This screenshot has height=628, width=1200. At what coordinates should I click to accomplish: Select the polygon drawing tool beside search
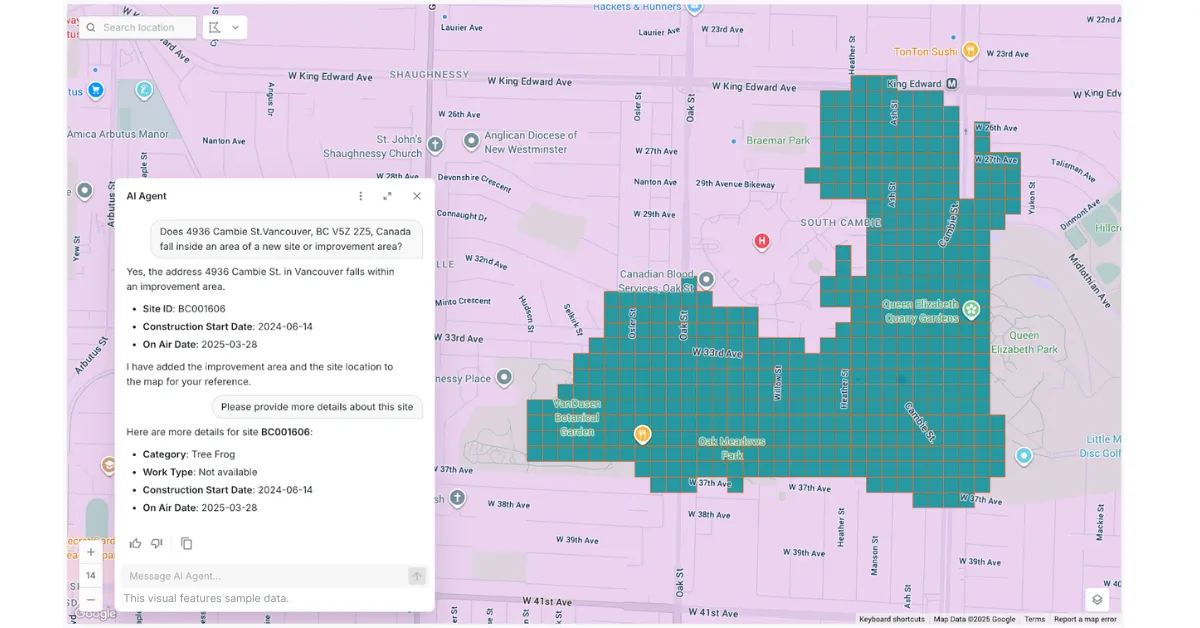point(218,27)
